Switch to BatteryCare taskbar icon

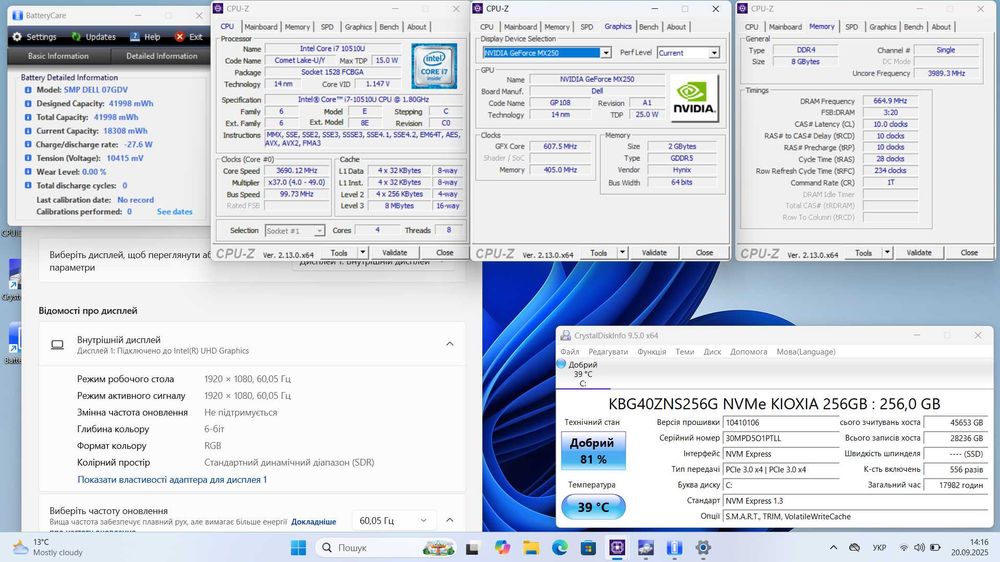click(674, 547)
